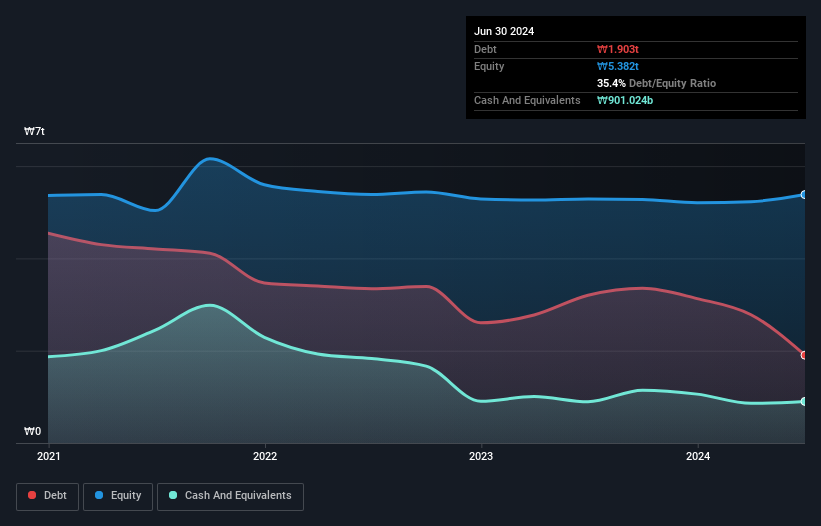
Task: Click Cash And Equivalents label in tooltip
Action: pos(527,100)
